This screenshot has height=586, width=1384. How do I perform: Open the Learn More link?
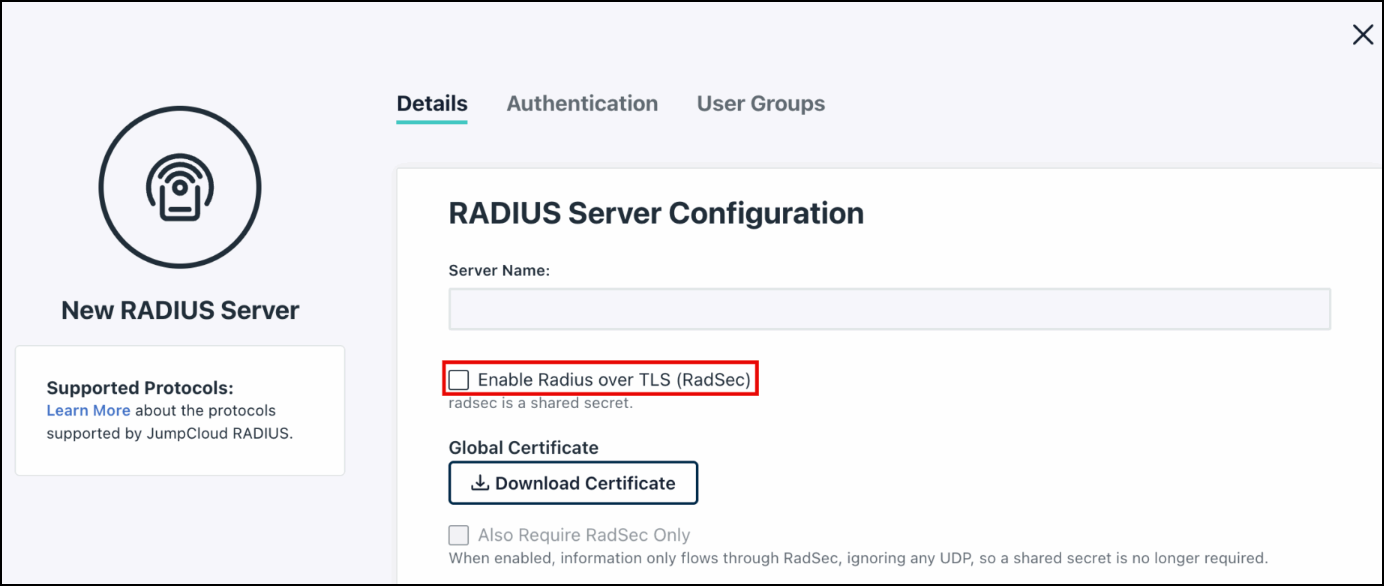[x=88, y=410]
